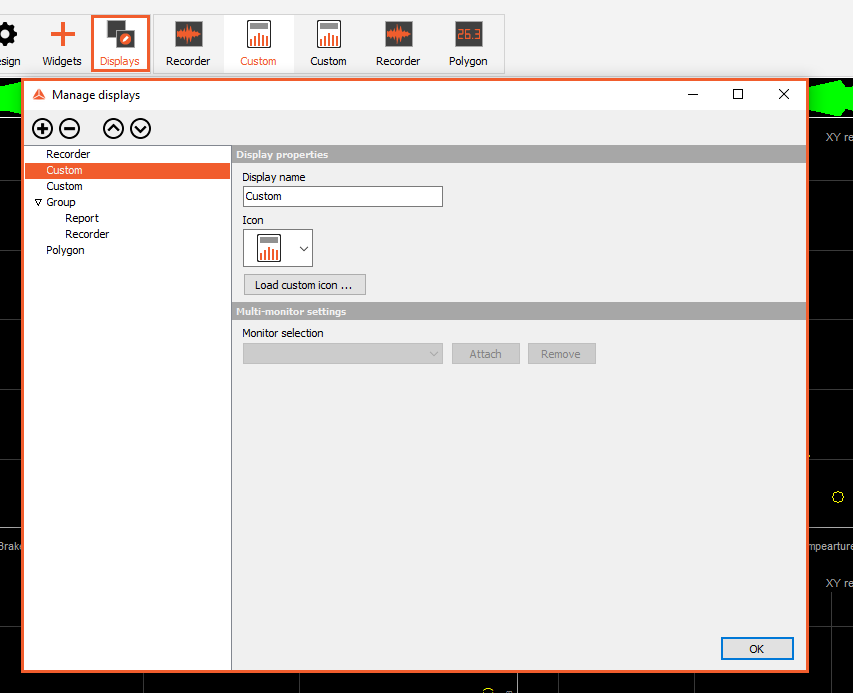
Task: Confirm with the OK button
Action: tap(757, 648)
